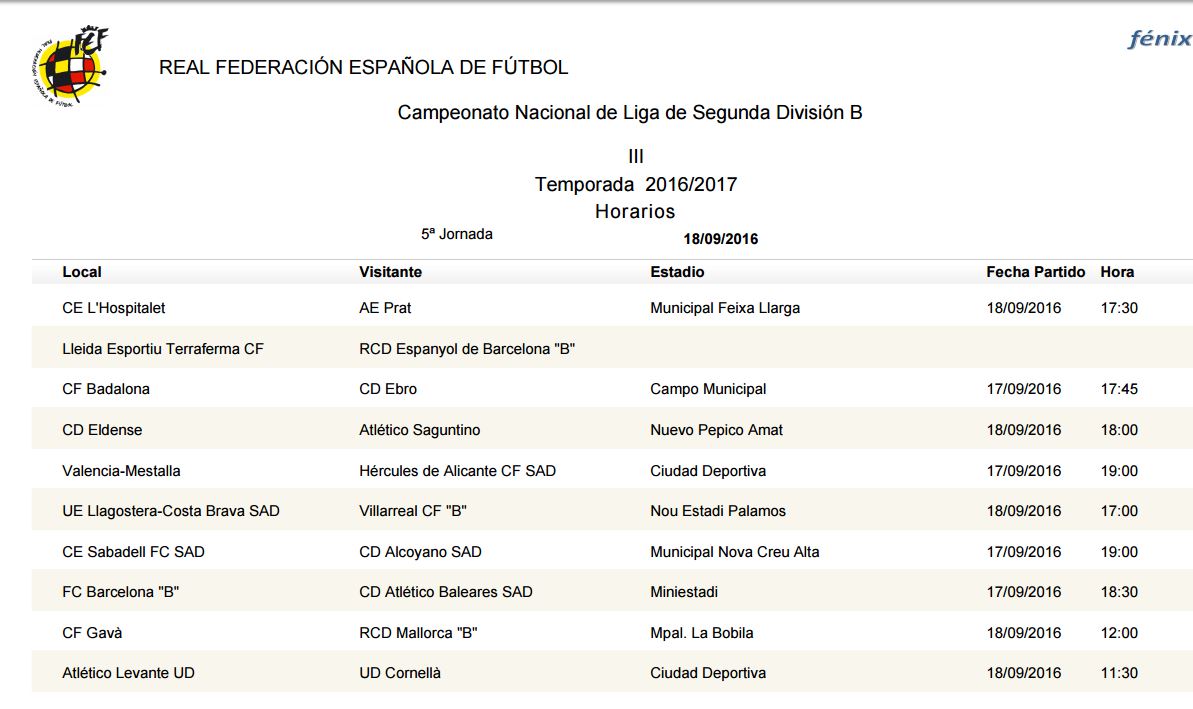The height and width of the screenshot is (709, 1193).
Task: Click UE Llagostera-Costa Brava SAD team
Action: click(171, 511)
